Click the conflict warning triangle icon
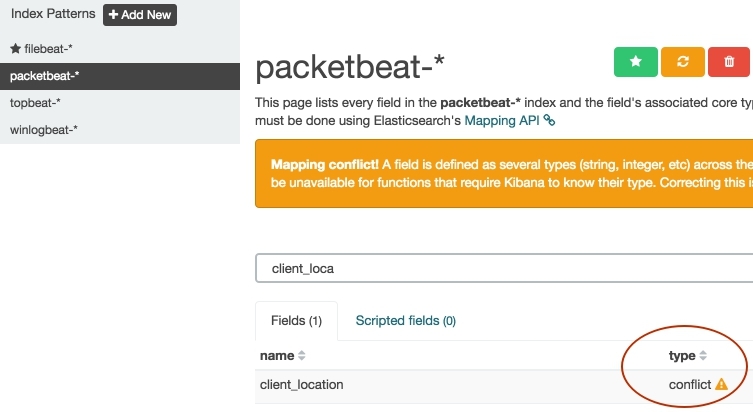The height and width of the screenshot is (412, 753). coord(722,384)
